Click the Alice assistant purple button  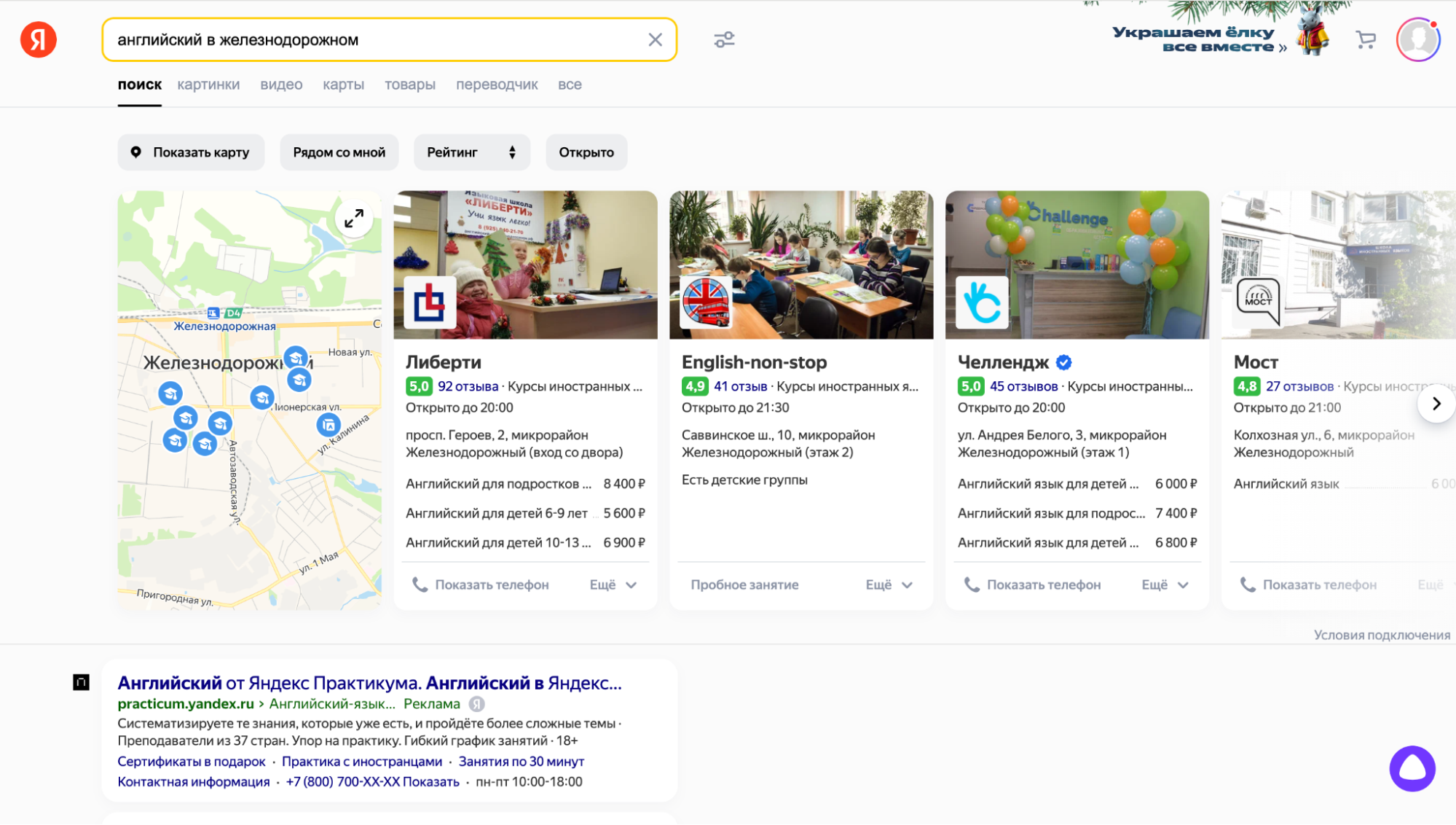[1412, 768]
